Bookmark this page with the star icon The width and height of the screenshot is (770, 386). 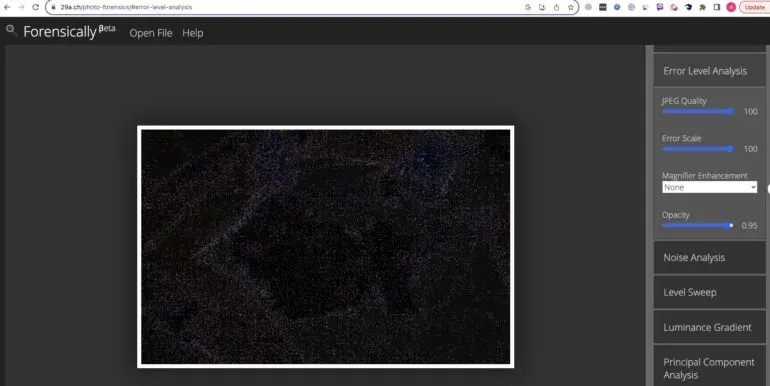click(x=571, y=7)
